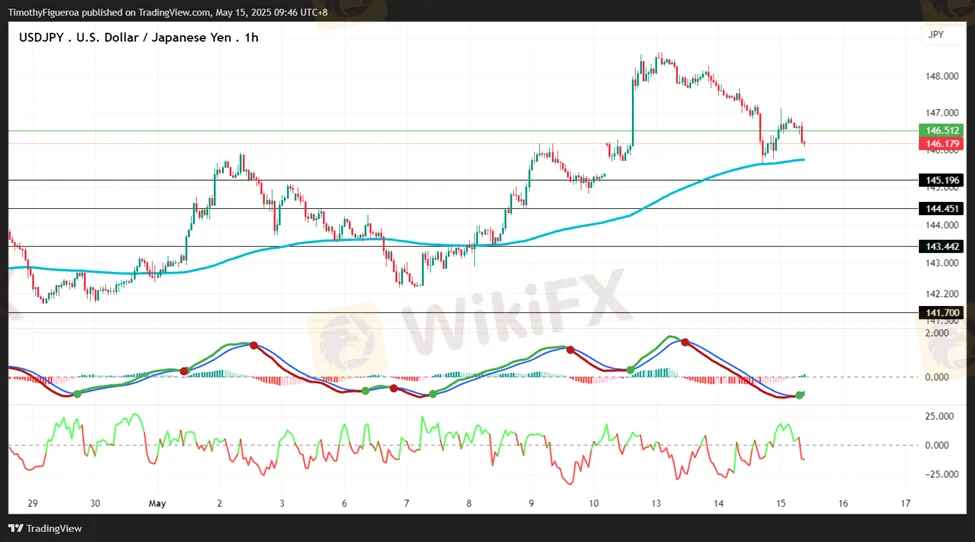The width and height of the screenshot is (975, 542).
Task: Click the 143.442 horizontal level label
Action: click(942, 246)
